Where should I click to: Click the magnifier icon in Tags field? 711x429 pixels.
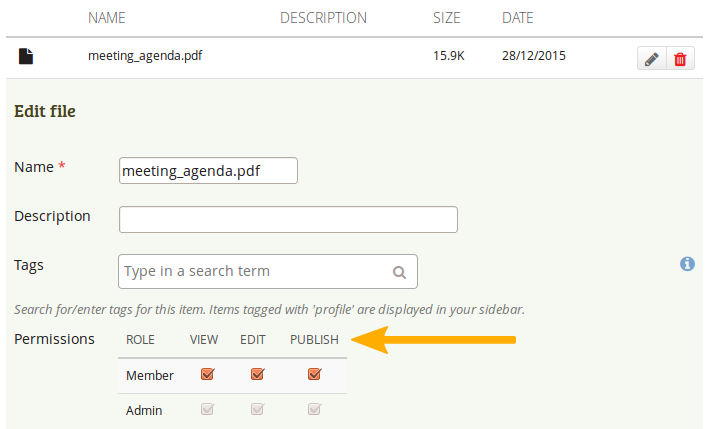pos(399,272)
